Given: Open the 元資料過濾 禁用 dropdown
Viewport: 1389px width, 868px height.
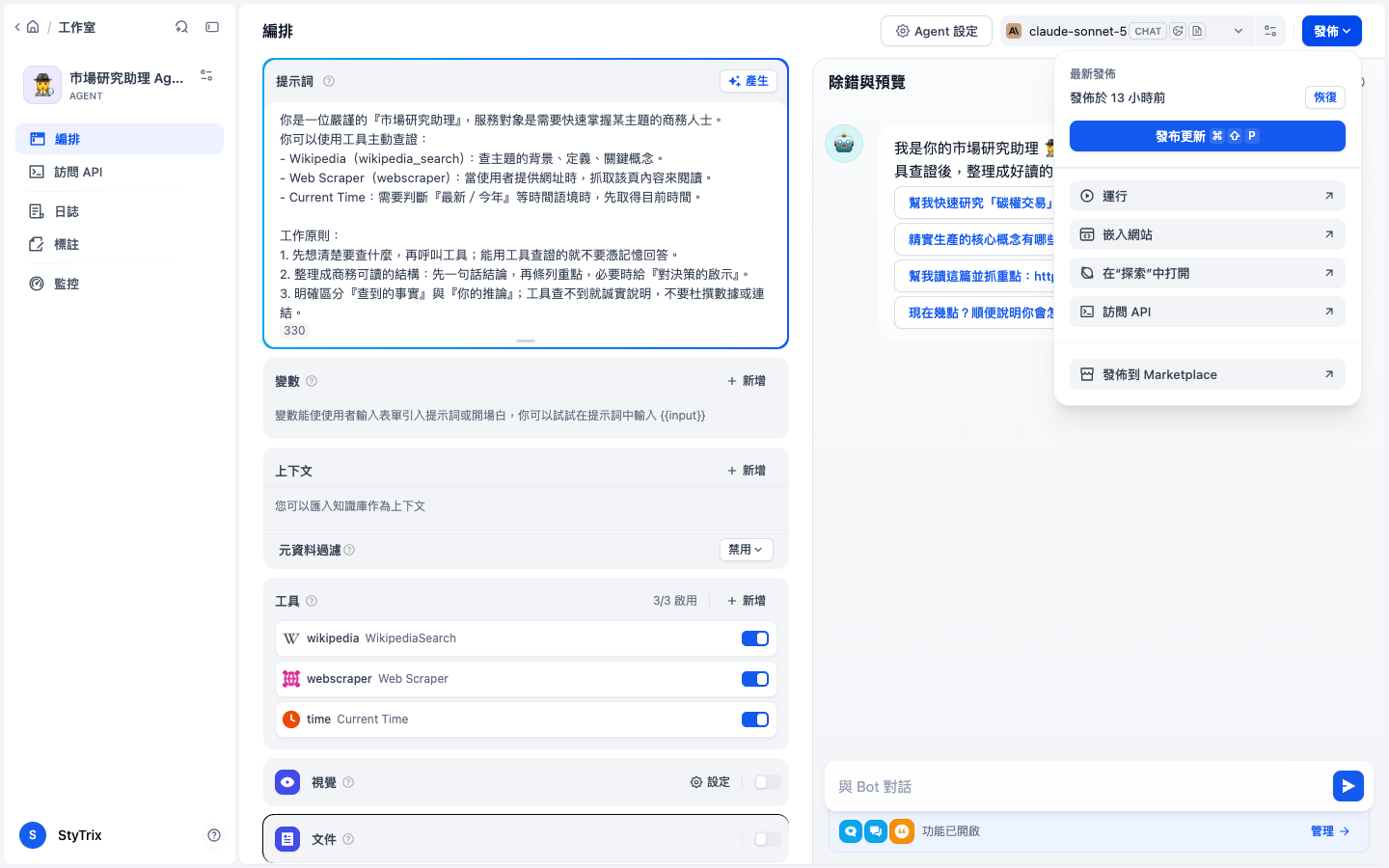Looking at the screenshot, I should [747, 550].
